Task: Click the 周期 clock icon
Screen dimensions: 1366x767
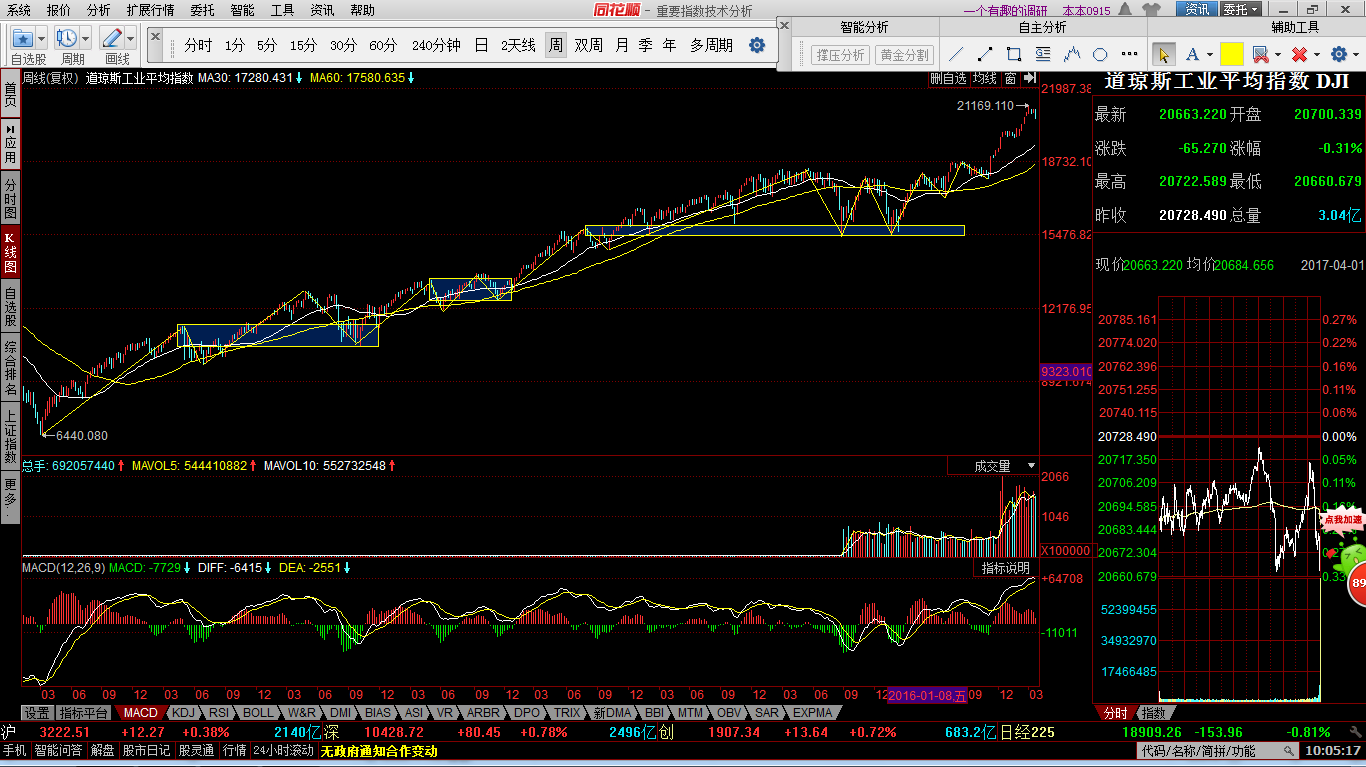Action: 68,39
